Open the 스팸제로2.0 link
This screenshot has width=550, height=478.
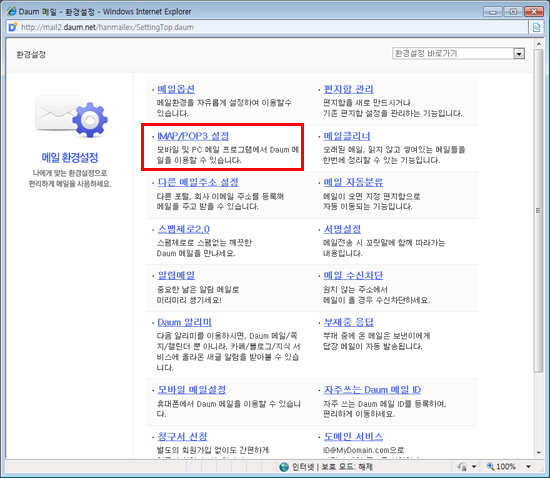(183, 229)
